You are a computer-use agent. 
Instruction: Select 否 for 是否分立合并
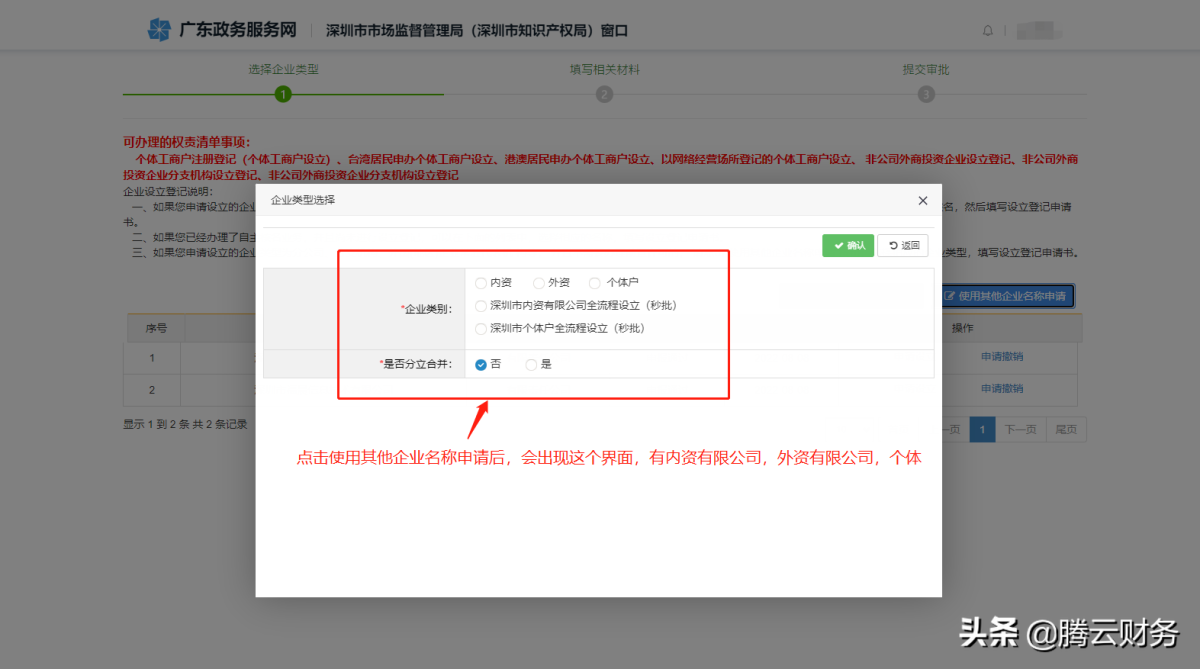pyautogui.click(x=481, y=365)
